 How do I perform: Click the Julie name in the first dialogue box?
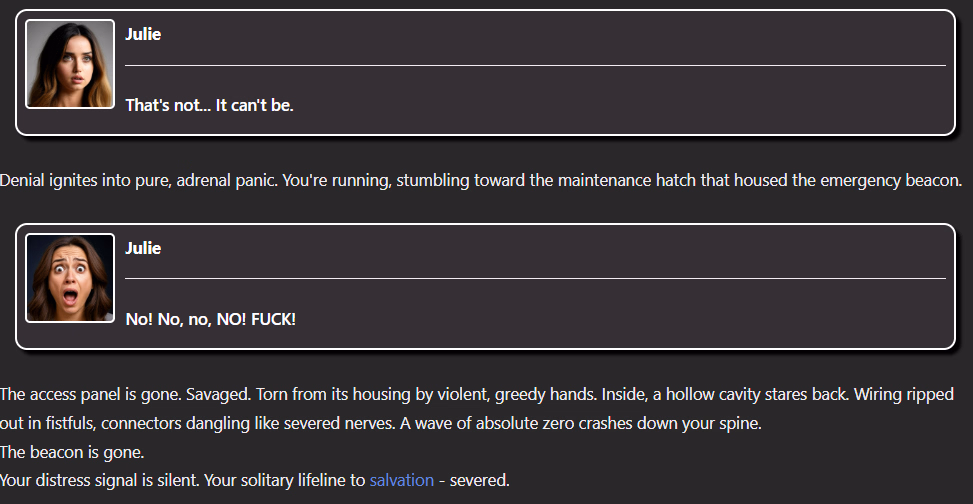click(143, 34)
